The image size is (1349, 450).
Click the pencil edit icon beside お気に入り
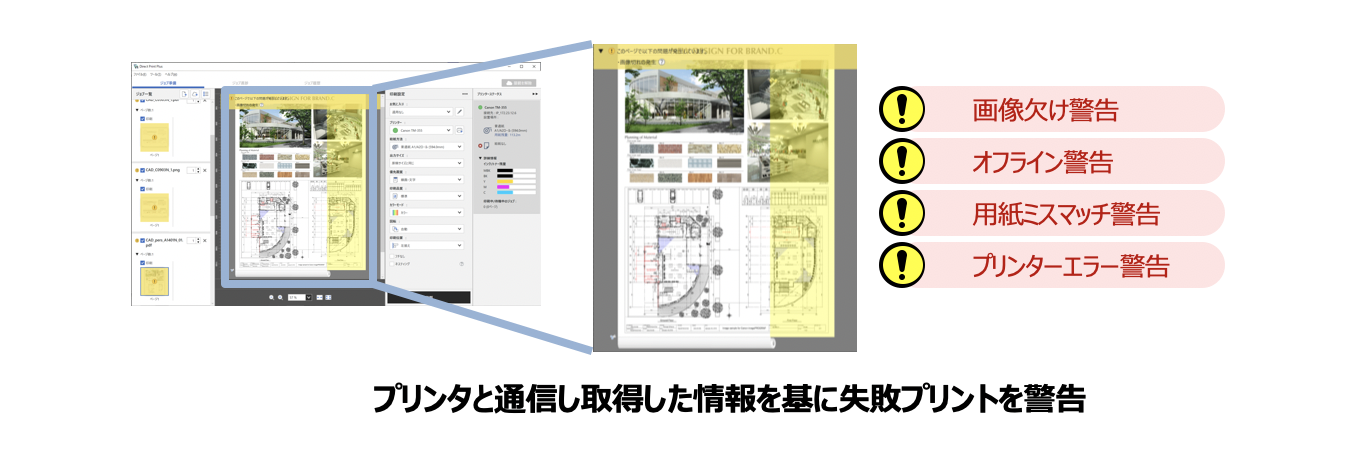point(459,112)
